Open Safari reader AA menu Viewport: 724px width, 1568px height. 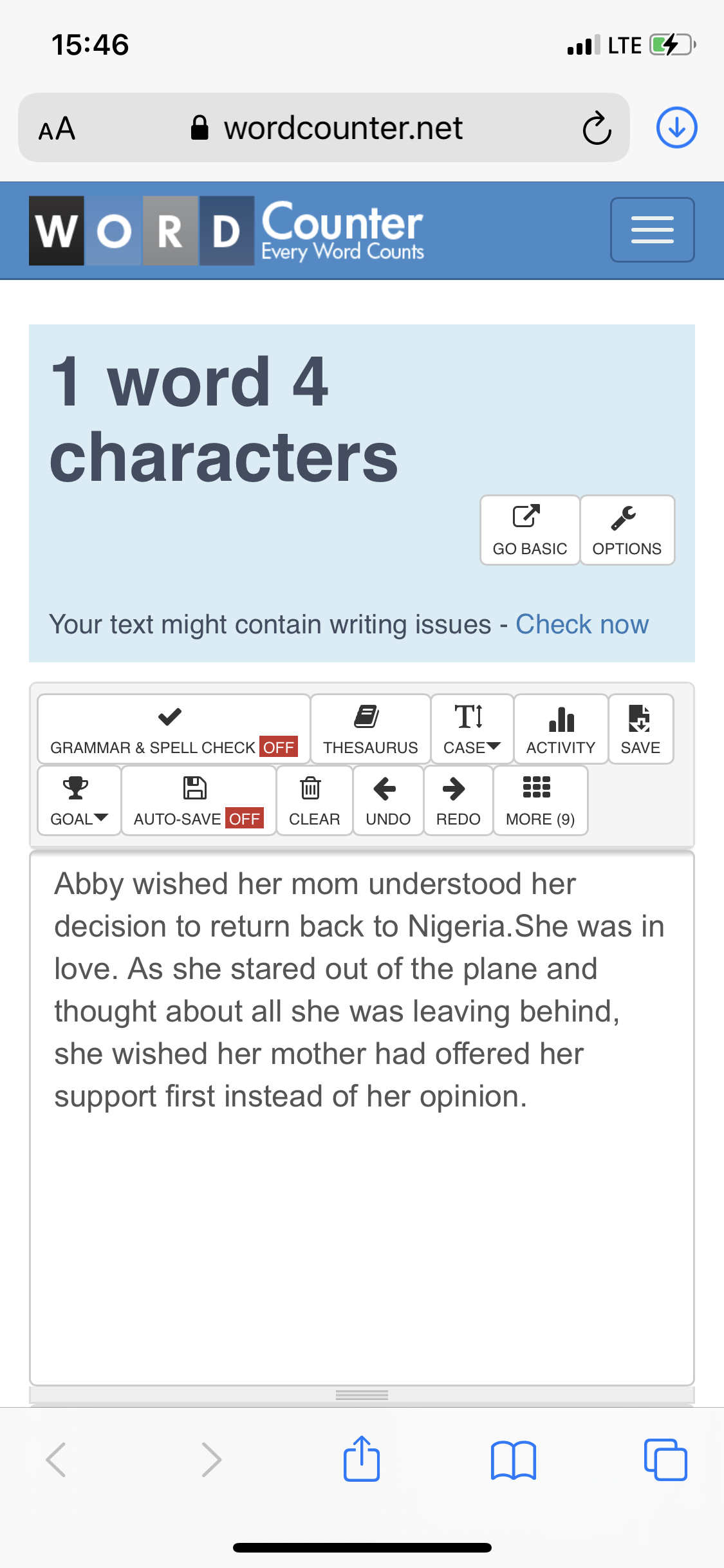(x=57, y=128)
